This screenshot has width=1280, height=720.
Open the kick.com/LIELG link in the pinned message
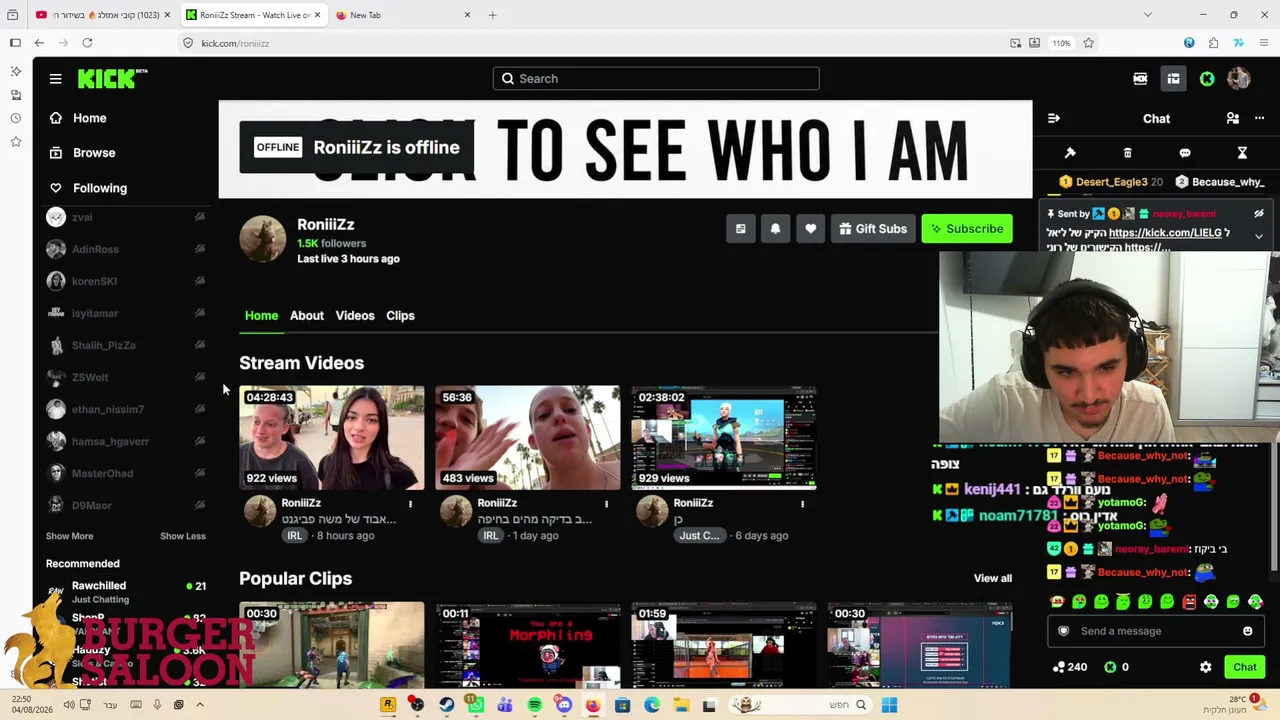1165,233
